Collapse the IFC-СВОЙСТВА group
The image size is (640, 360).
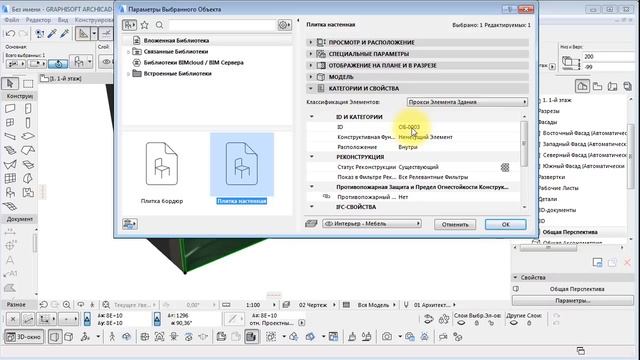pos(312,207)
